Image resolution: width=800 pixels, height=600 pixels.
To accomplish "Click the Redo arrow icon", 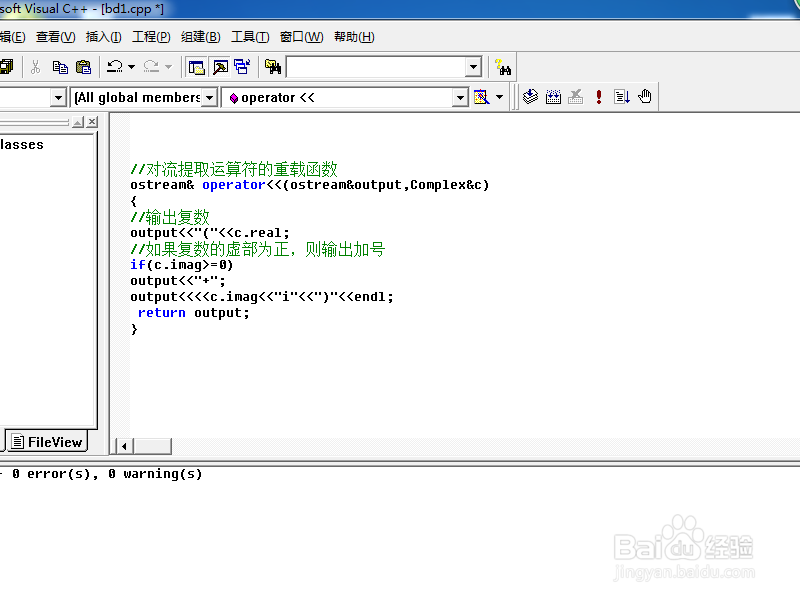I will tap(151, 67).
